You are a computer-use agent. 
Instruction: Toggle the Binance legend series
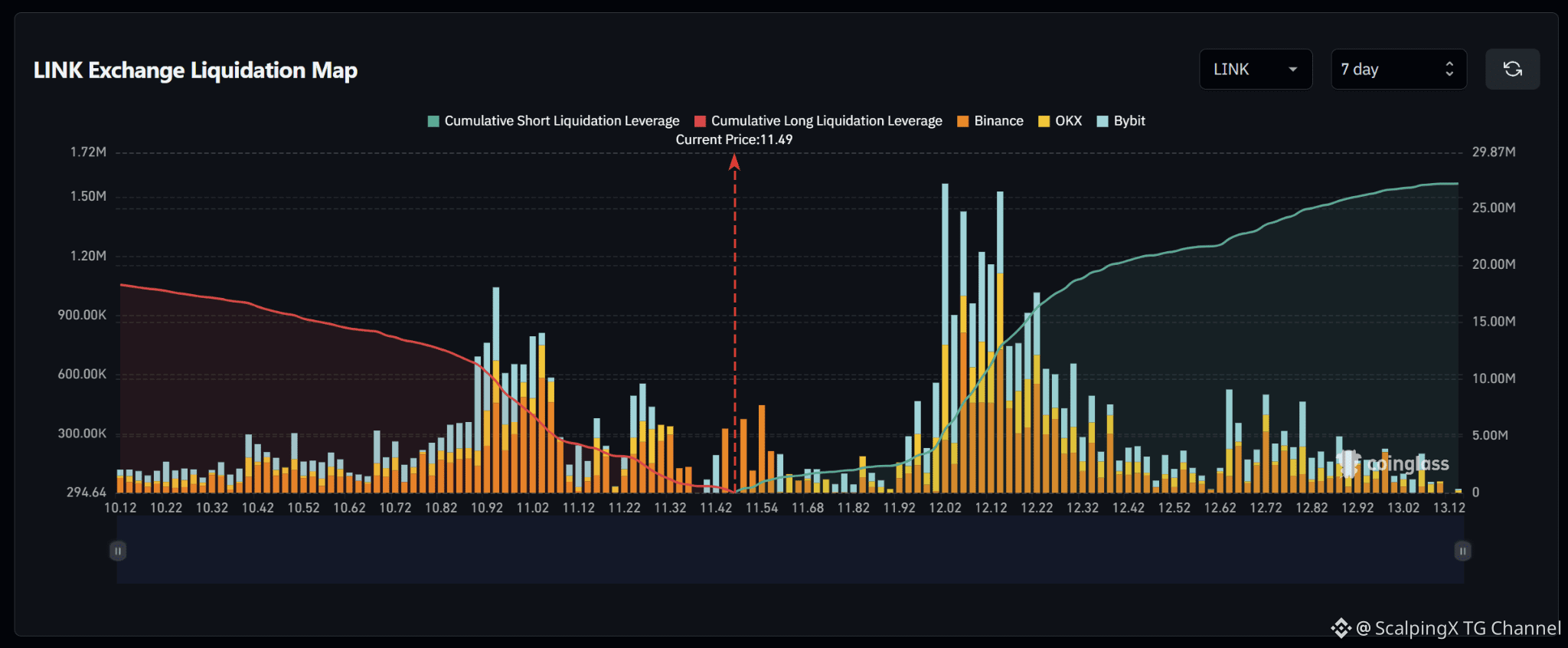pyautogui.click(x=990, y=121)
